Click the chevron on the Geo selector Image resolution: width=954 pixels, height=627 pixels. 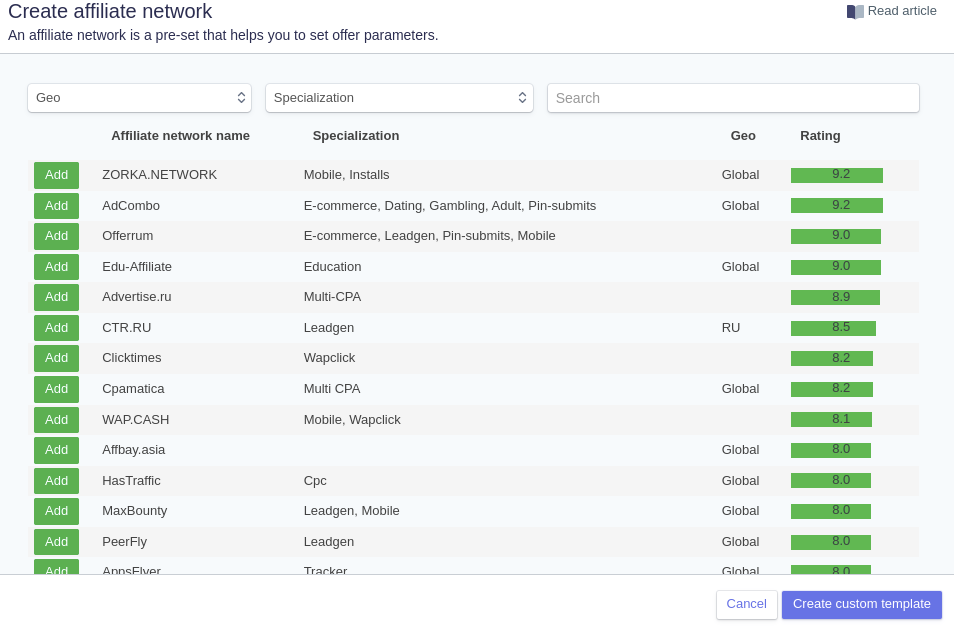pyautogui.click(x=241, y=98)
